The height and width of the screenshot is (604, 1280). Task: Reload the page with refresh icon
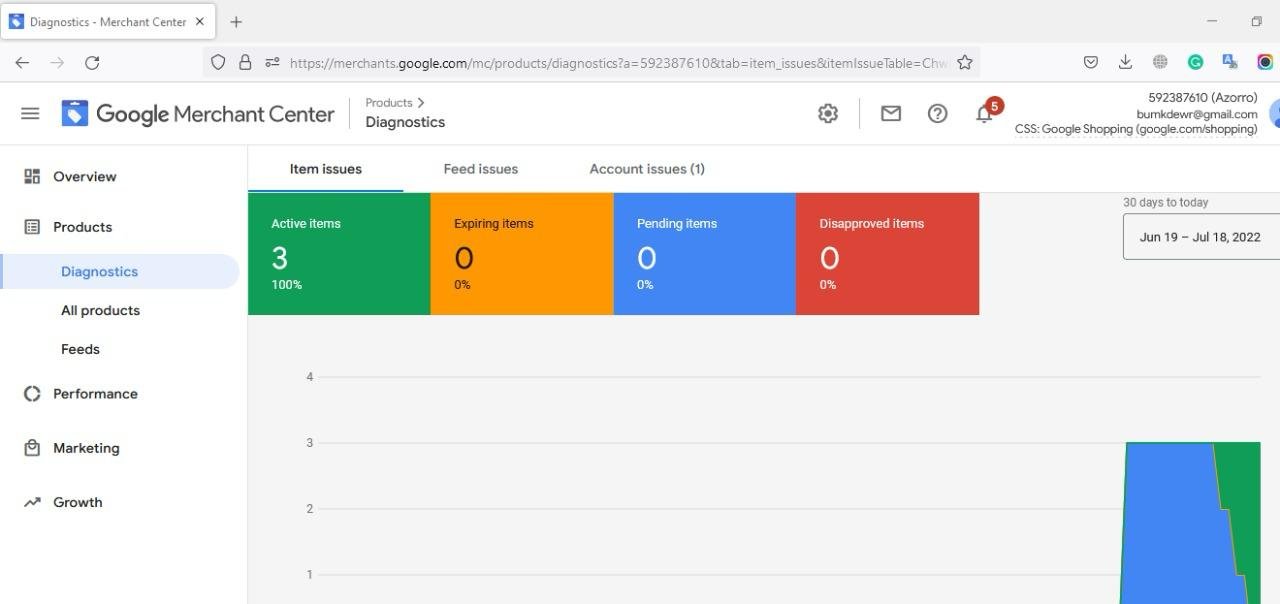(92, 62)
